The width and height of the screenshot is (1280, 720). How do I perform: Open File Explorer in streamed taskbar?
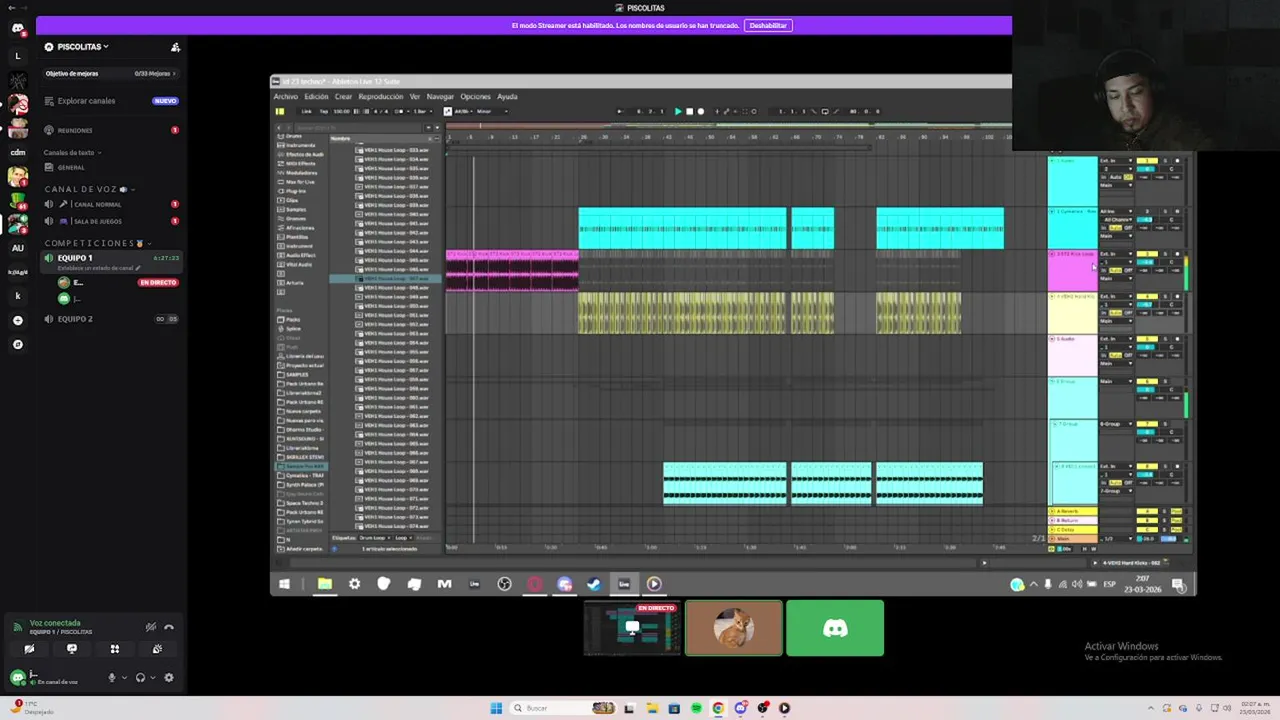pos(325,584)
